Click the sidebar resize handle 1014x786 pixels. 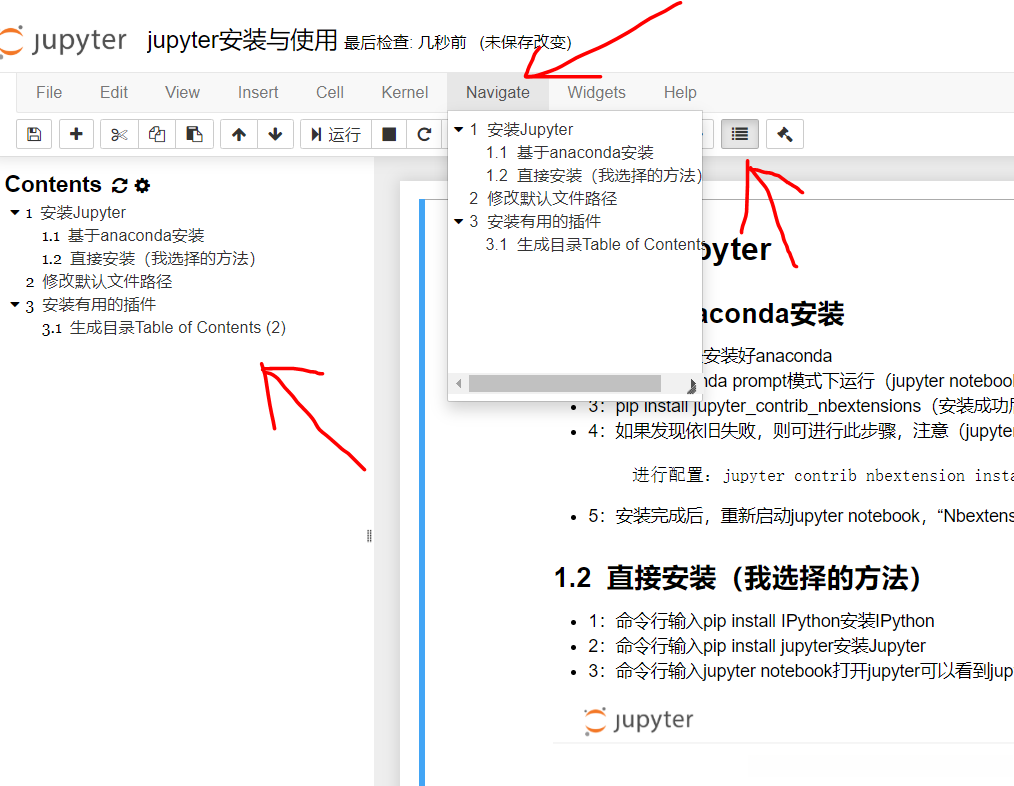point(369,536)
